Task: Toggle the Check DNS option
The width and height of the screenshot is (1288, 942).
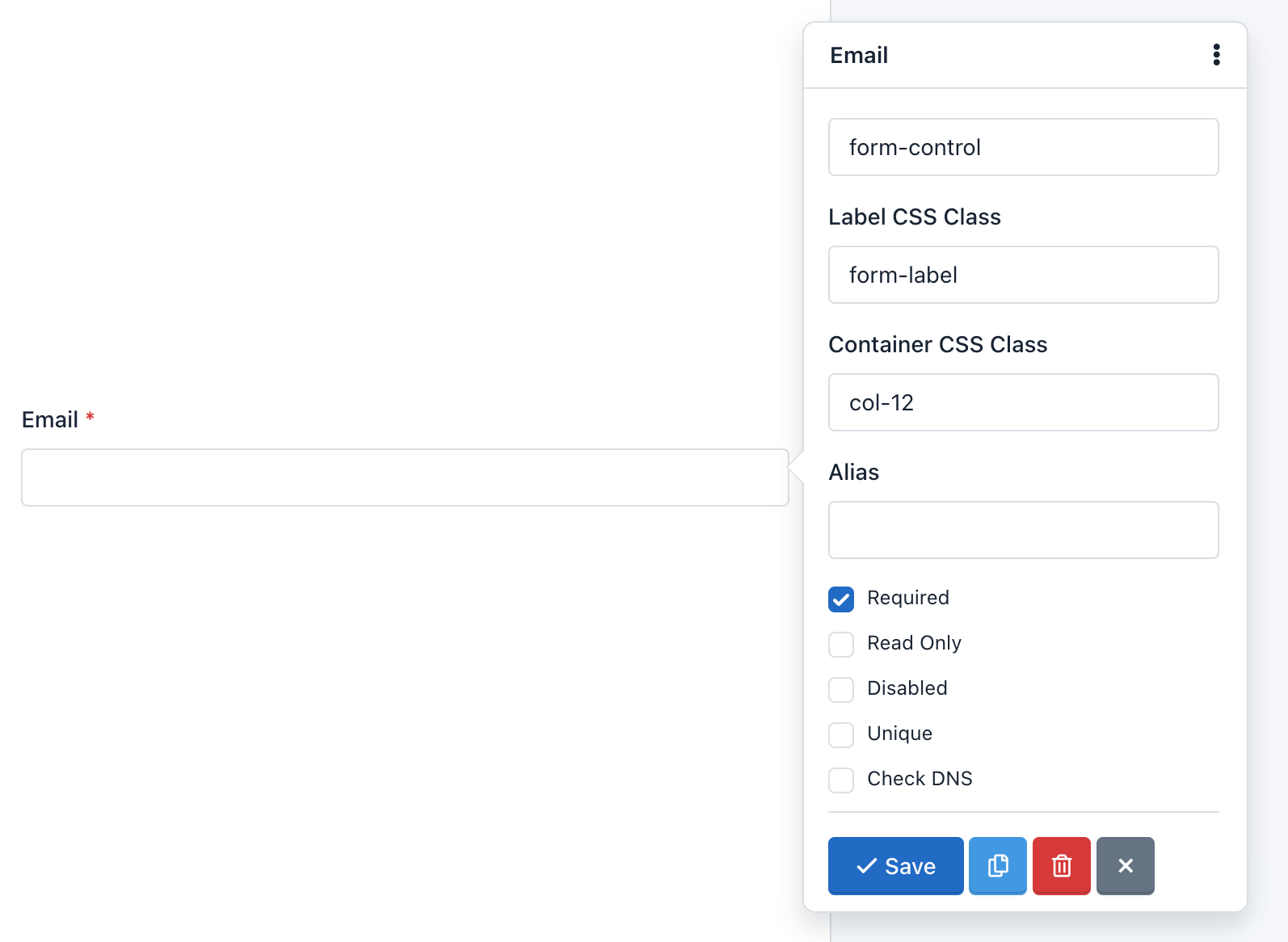Action: coord(840,780)
